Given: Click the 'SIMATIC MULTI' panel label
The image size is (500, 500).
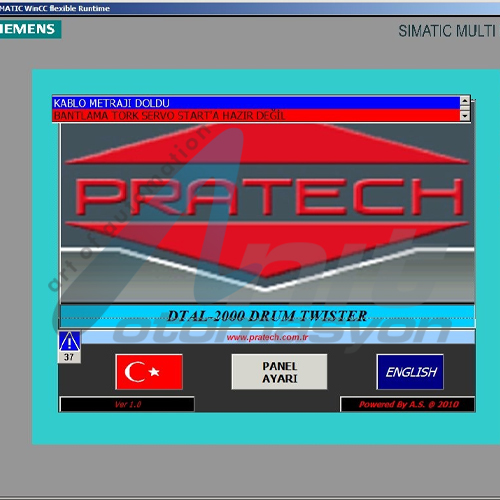Looking at the screenshot, I should [447, 31].
